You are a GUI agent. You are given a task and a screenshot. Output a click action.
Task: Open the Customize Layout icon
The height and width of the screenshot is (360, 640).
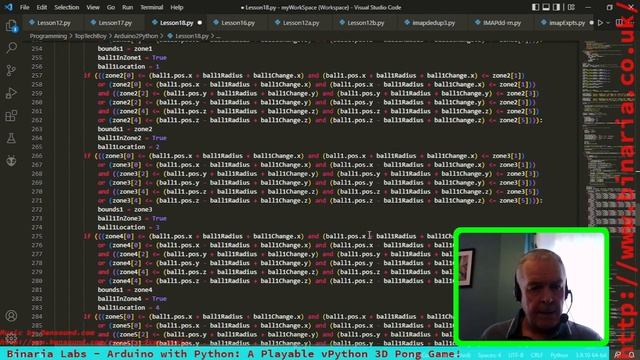(x=571, y=7)
